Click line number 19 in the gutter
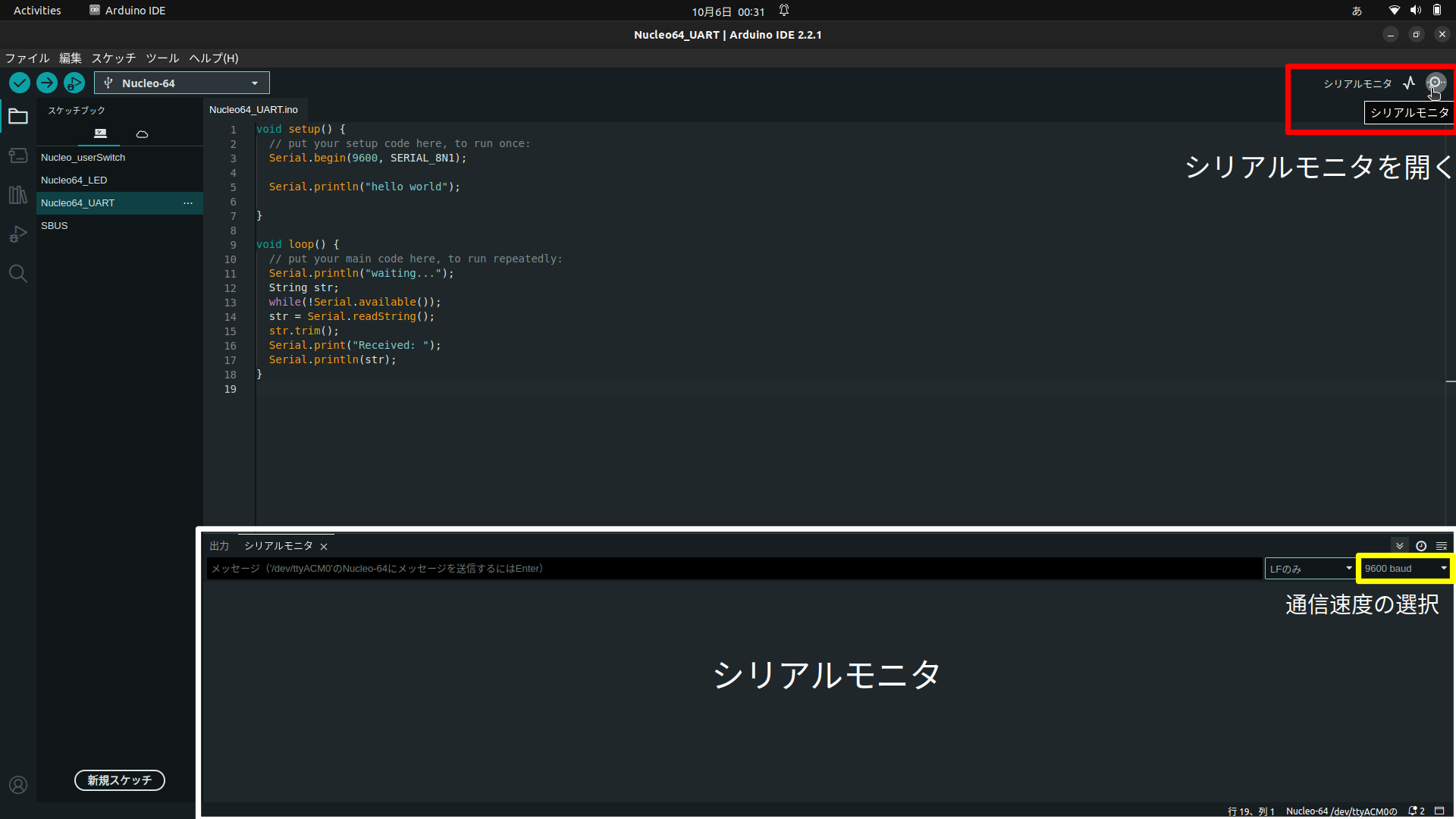The width and height of the screenshot is (1456, 819). [x=231, y=389]
